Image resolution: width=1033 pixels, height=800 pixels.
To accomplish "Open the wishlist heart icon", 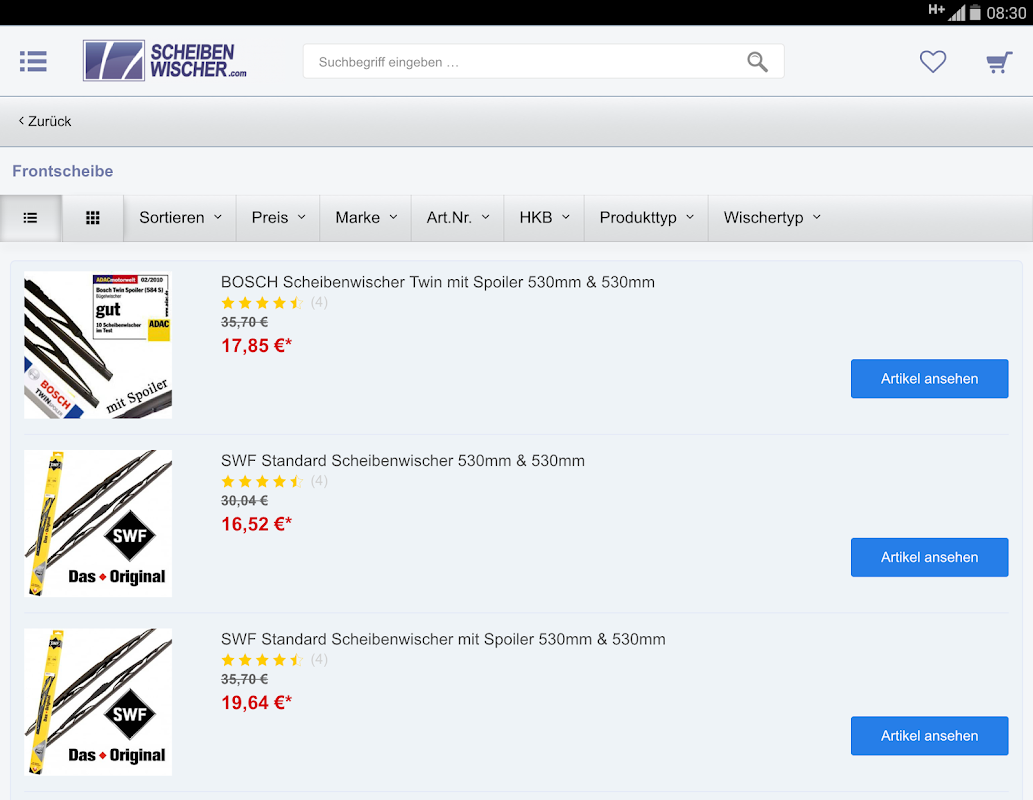I will tap(932, 62).
